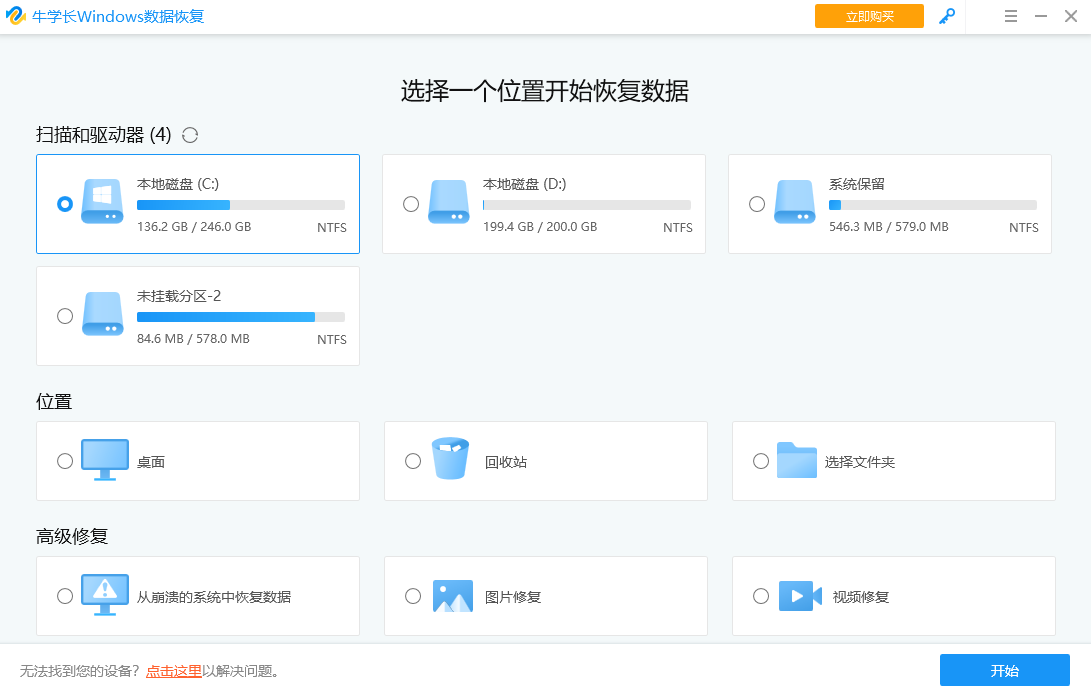Click the 本地磁盘 C: disk icon
The image size is (1091, 693).
[x=103, y=203]
